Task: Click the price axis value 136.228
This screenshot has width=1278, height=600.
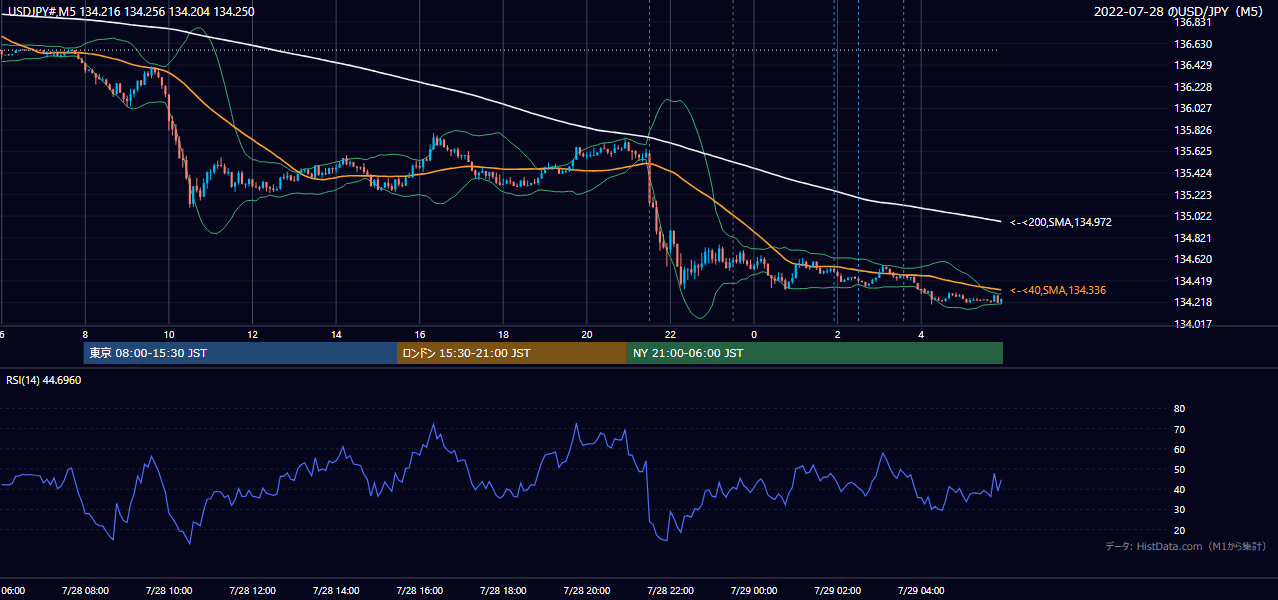Action: [1193, 87]
